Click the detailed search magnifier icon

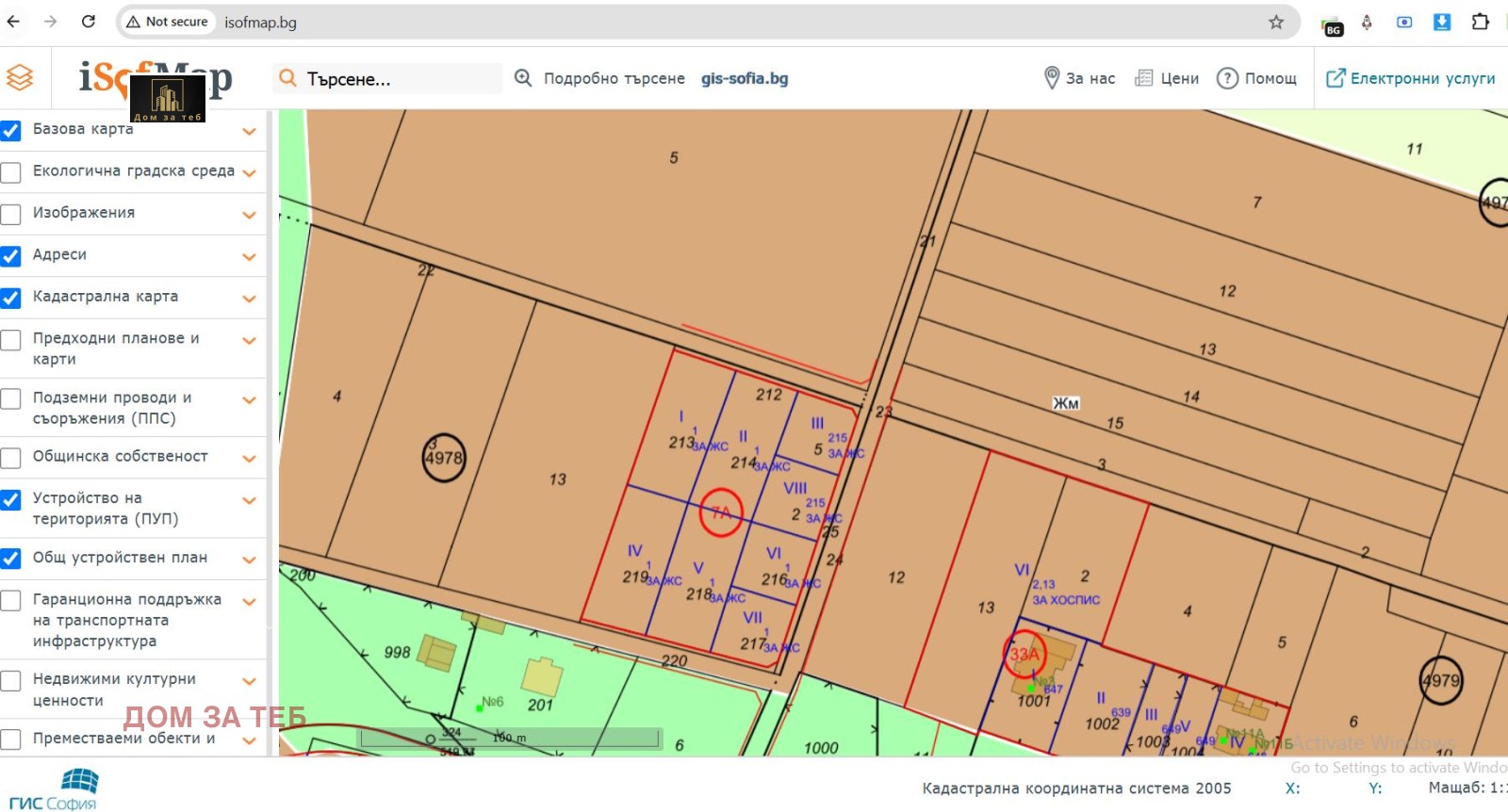pyautogui.click(x=523, y=78)
